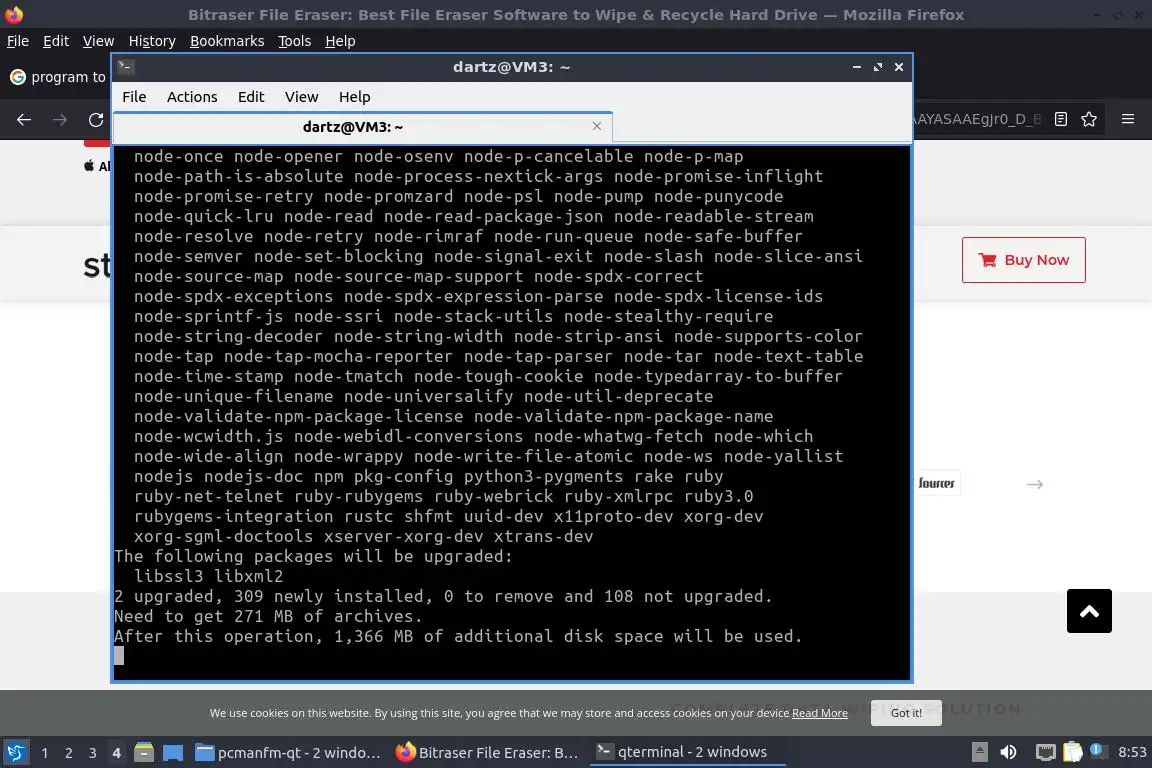Open the Actions menu in the terminal
The image size is (1152, 768).
tap(192, 97)
